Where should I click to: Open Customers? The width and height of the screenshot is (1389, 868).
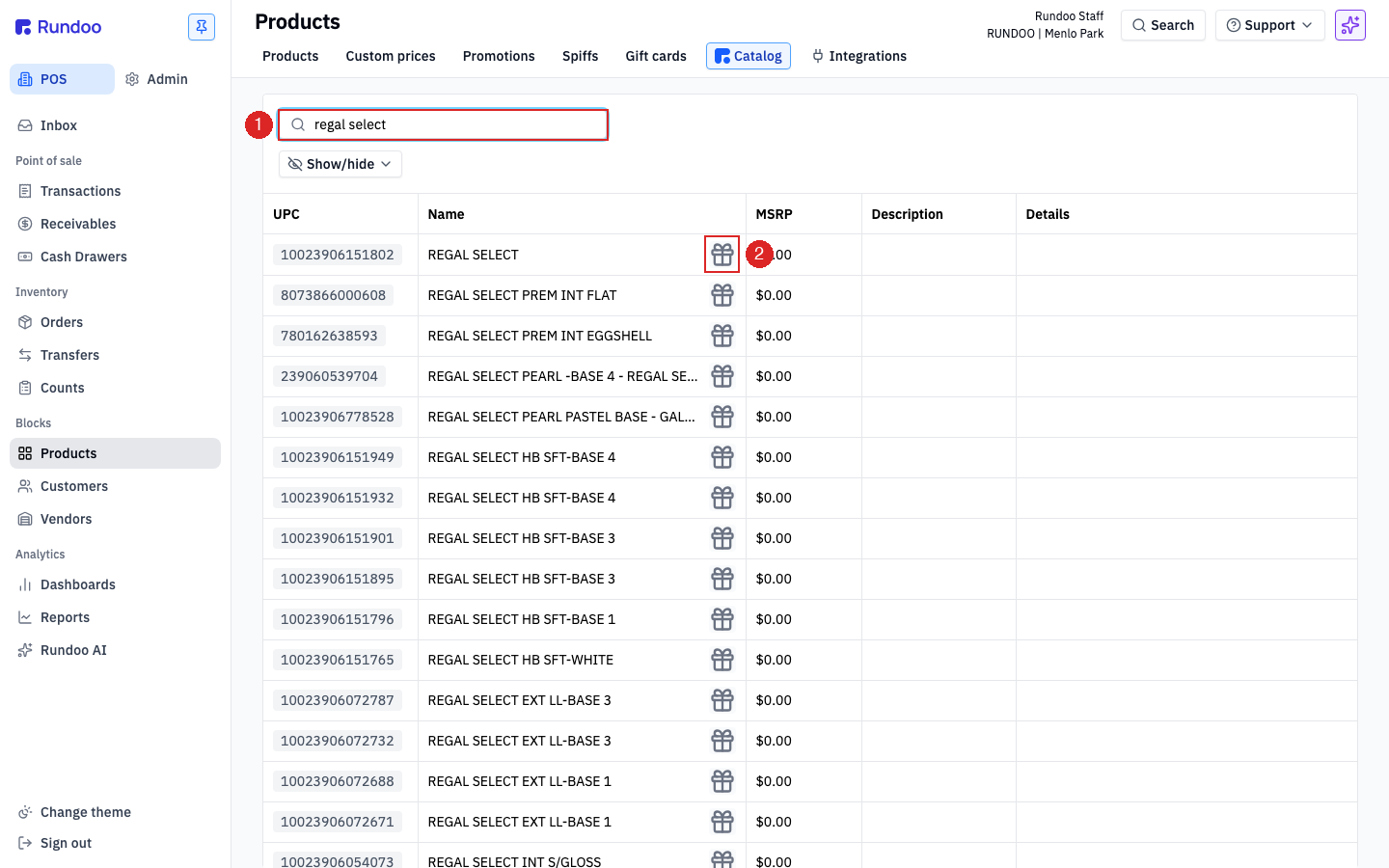115,486
